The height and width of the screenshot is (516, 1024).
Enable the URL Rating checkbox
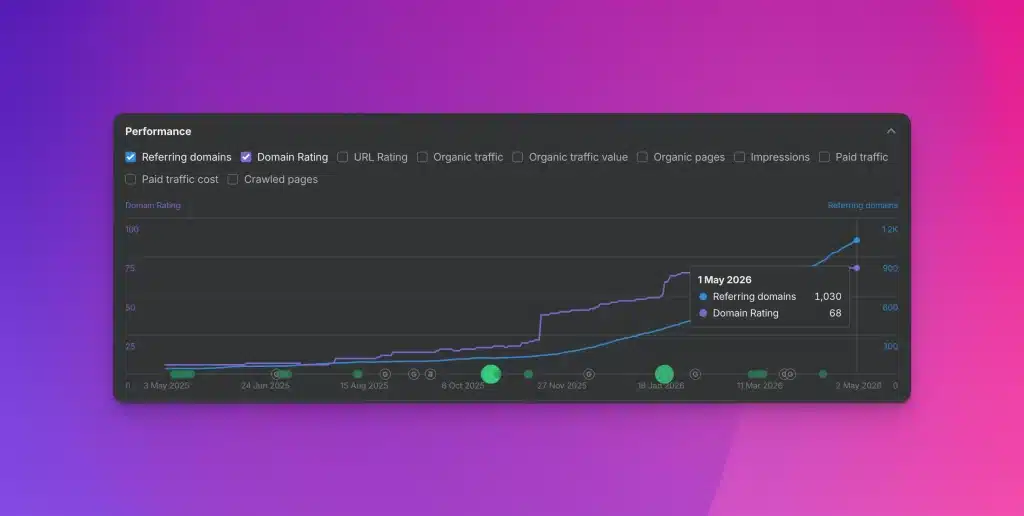pos(342,157)
